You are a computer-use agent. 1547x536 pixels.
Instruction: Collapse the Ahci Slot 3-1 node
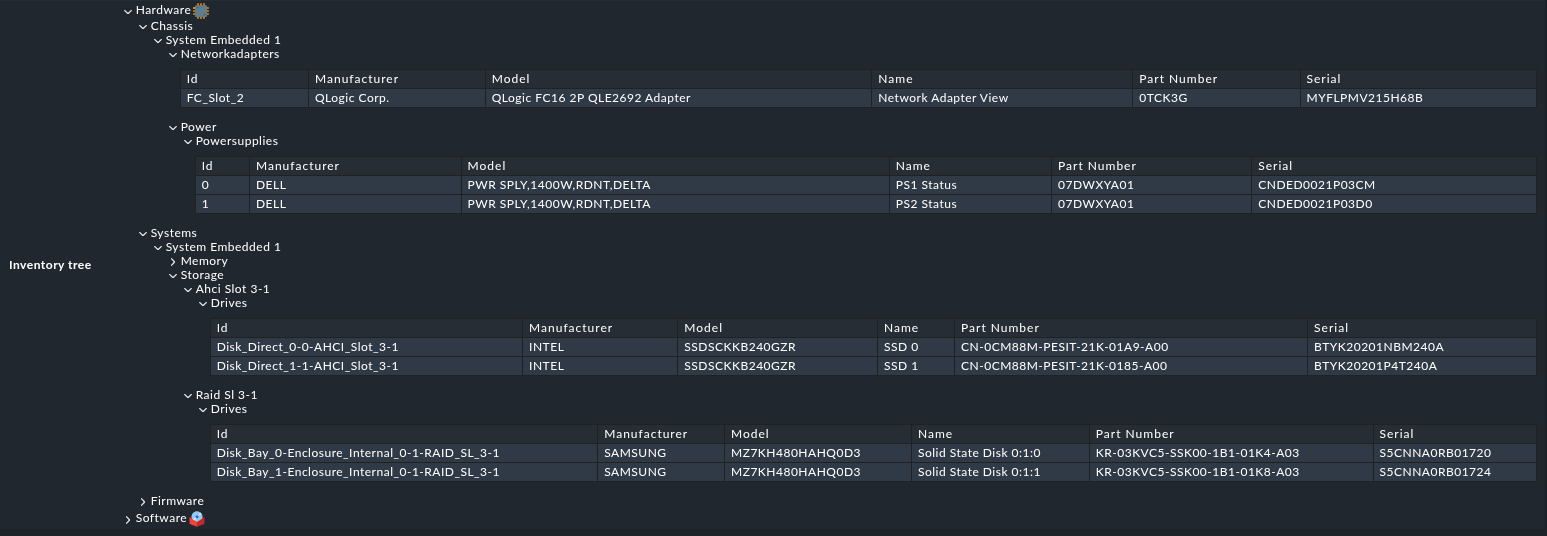[x=188, y=290]
